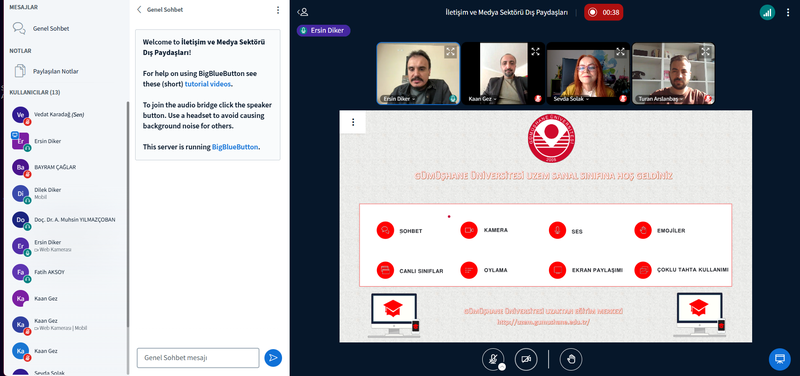
Task: Click the Di avatar of Dilek Diker
Action: pos(20,193)
